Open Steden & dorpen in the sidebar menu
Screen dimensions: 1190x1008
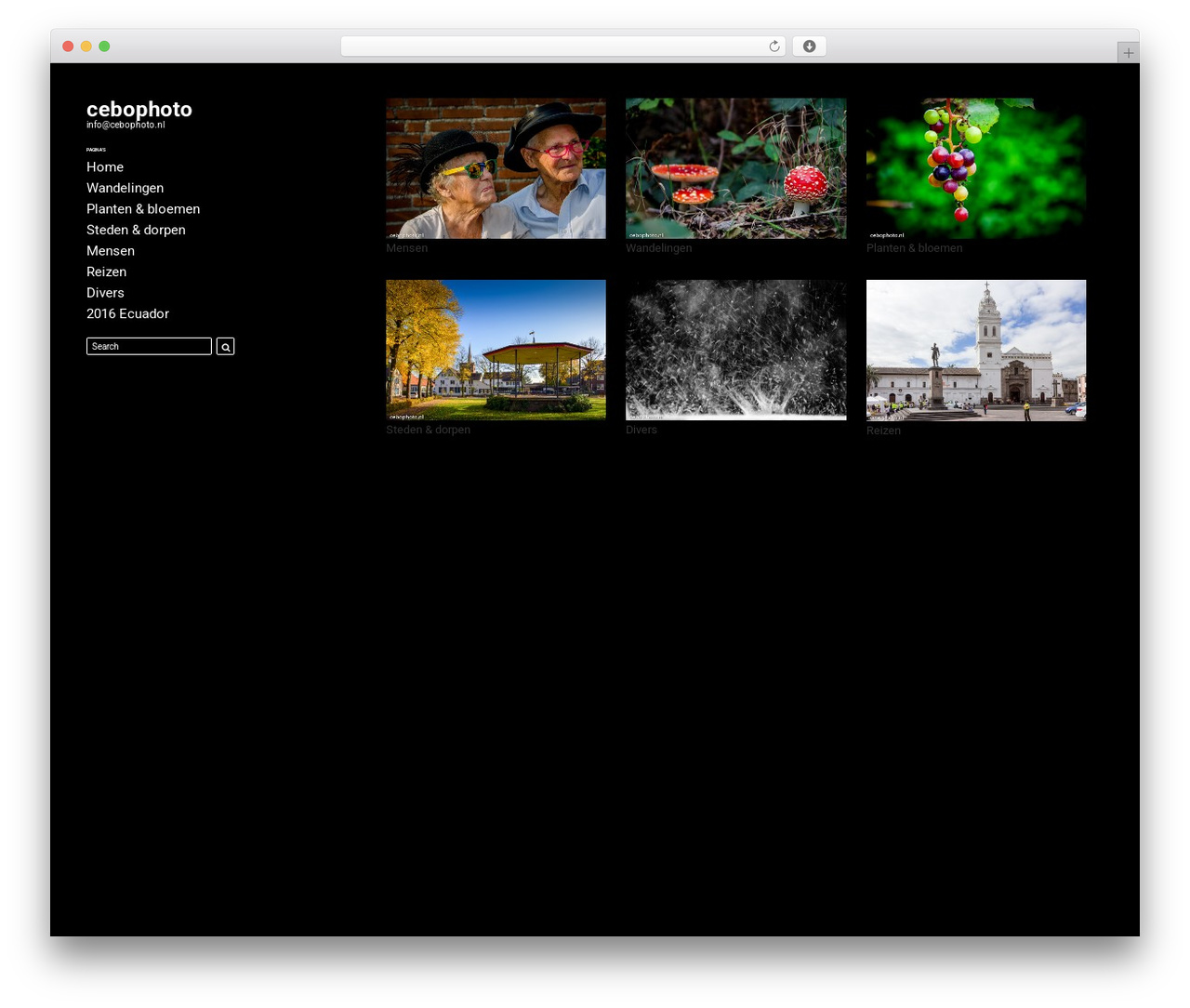coord(136,230)
